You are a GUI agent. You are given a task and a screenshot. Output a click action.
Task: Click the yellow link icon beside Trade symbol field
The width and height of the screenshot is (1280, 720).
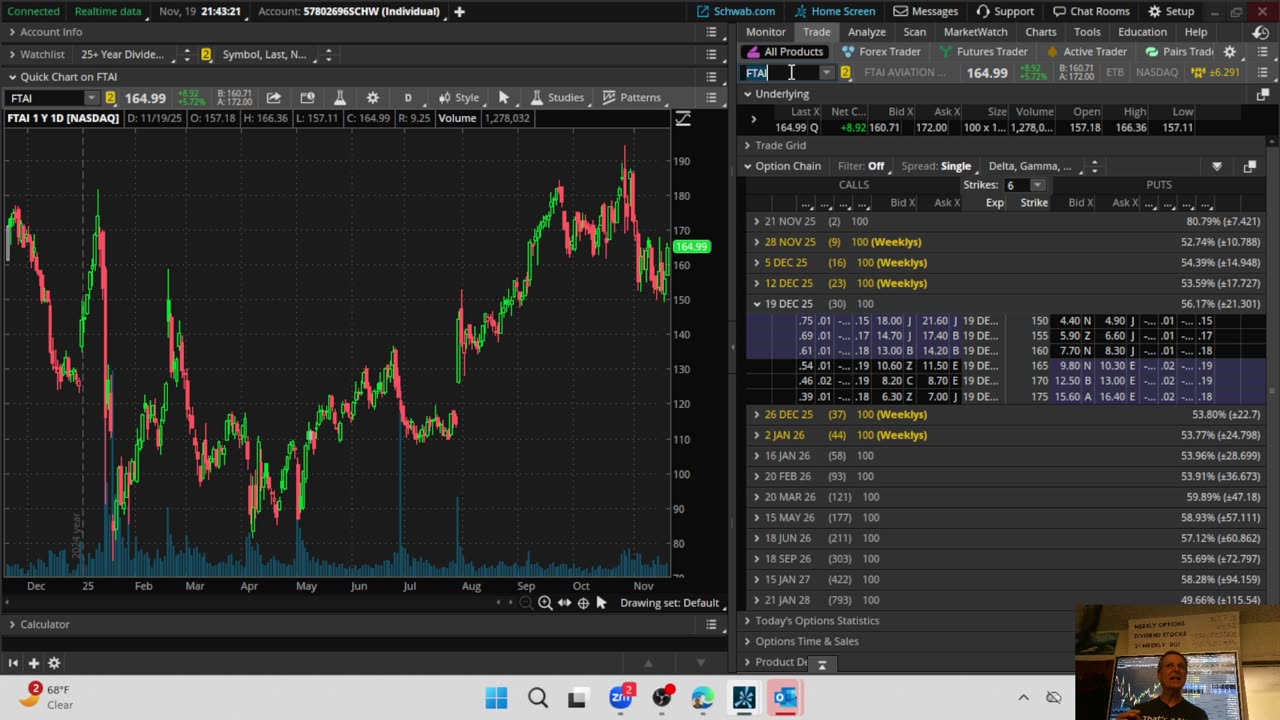click(x=845, y=72)
